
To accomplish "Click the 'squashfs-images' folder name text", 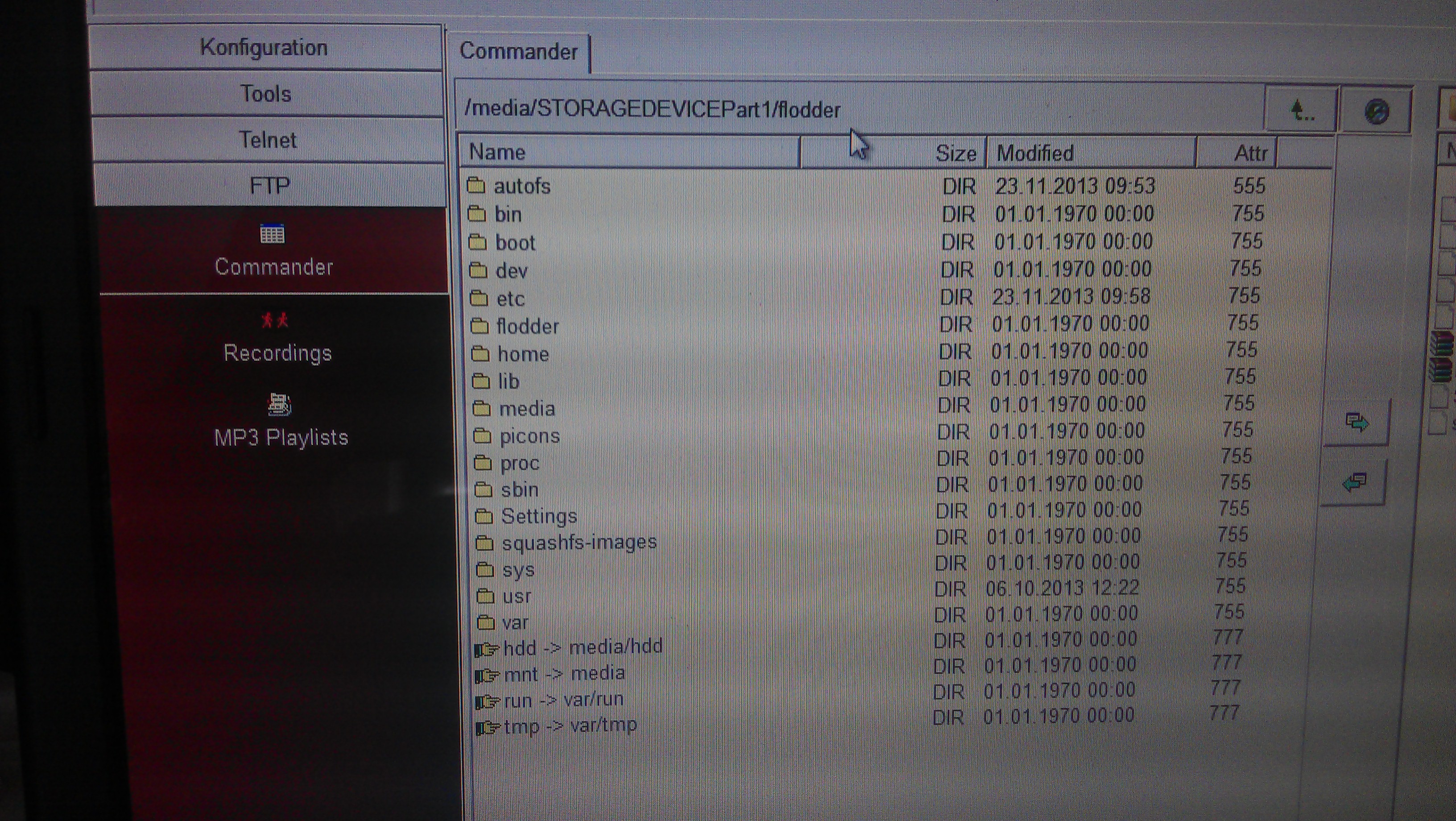I will (x=579, y=543).
